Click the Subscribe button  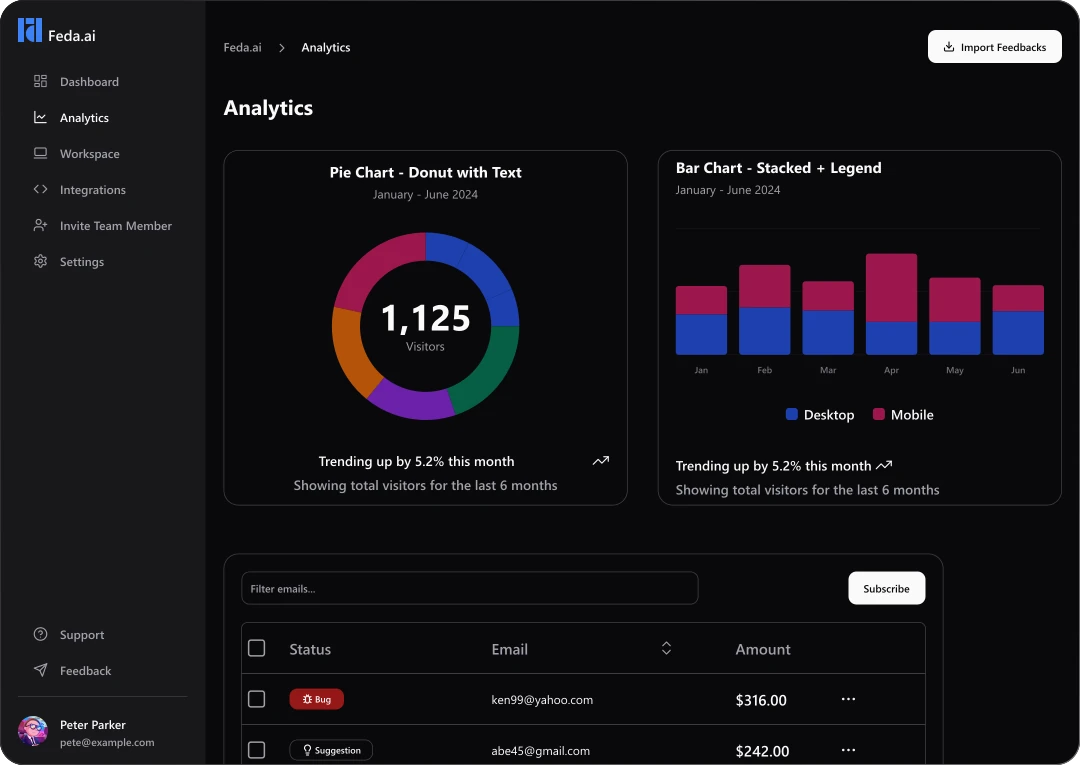(886, 588)
